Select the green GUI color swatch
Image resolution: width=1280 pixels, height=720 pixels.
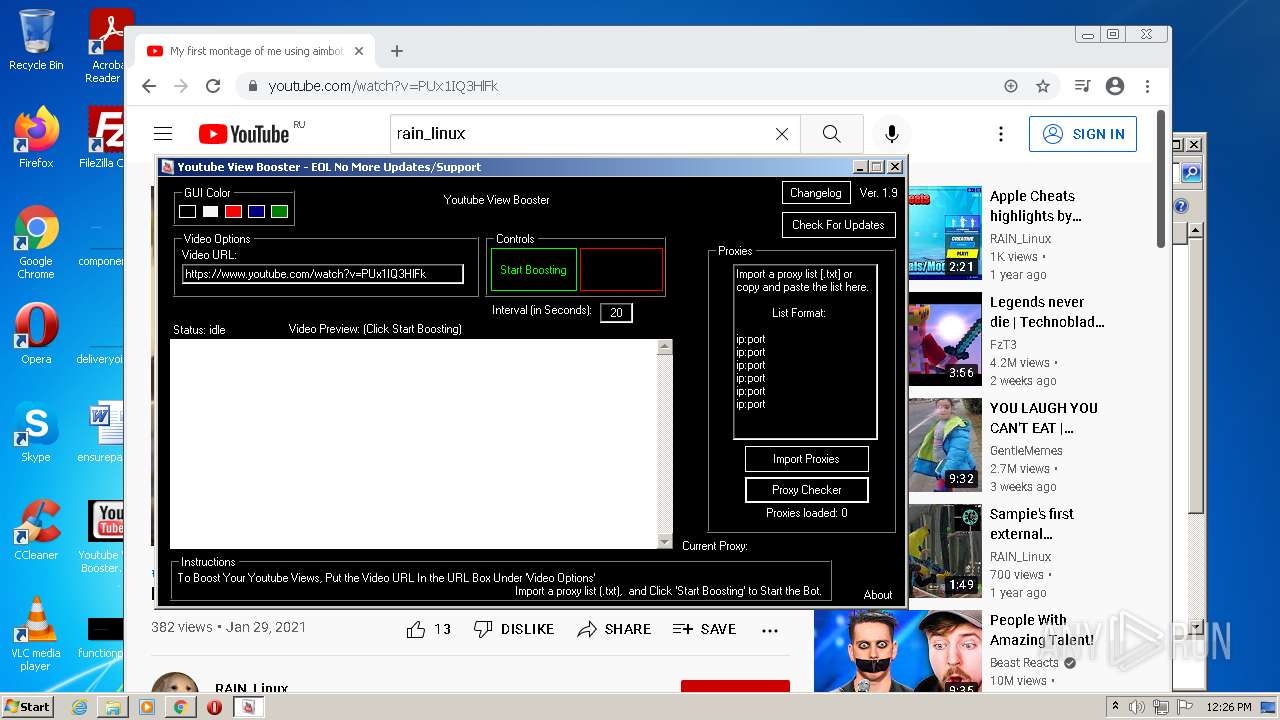coord(279,211)
